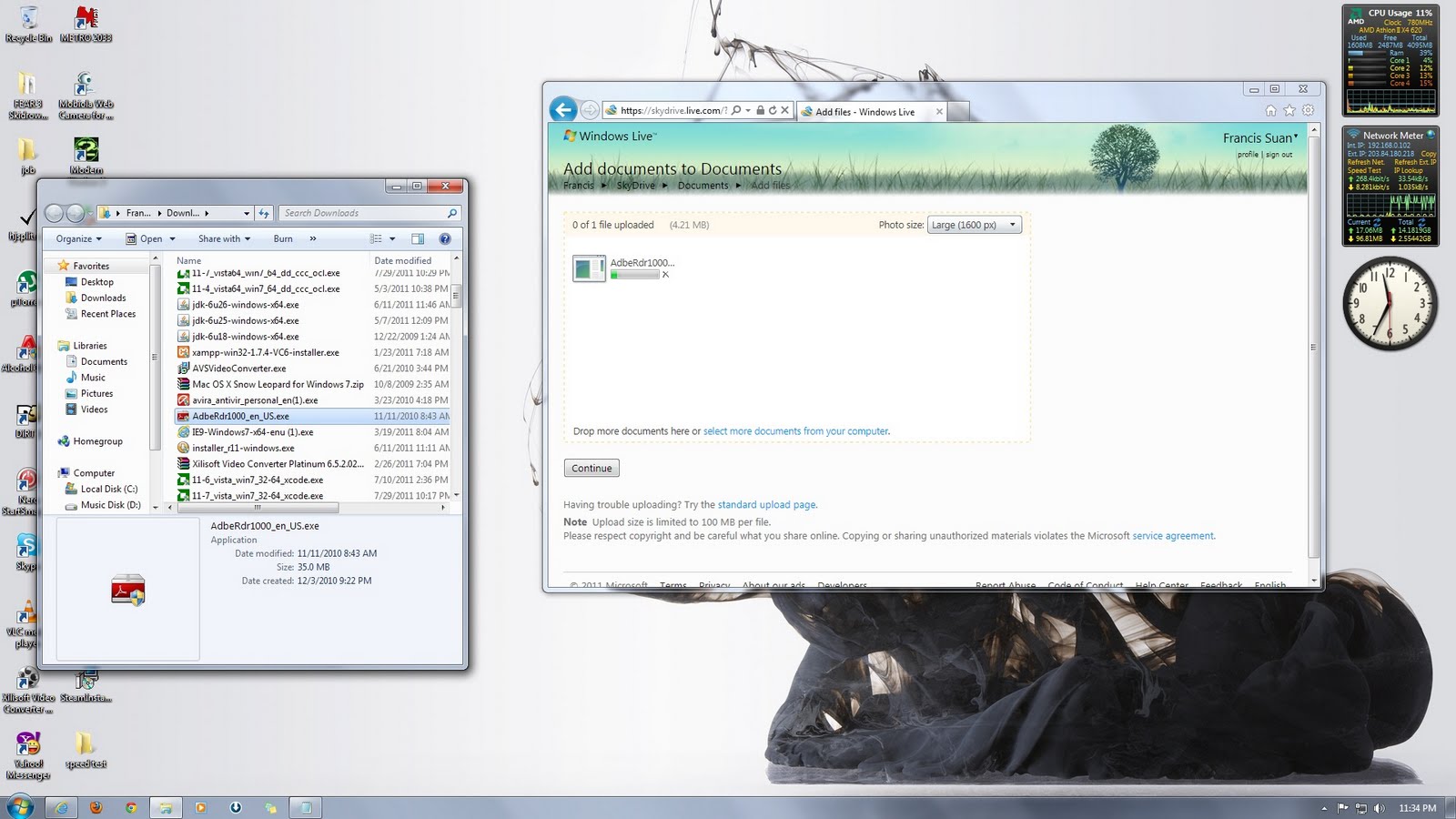Click the Burn toolbar command

283,238
